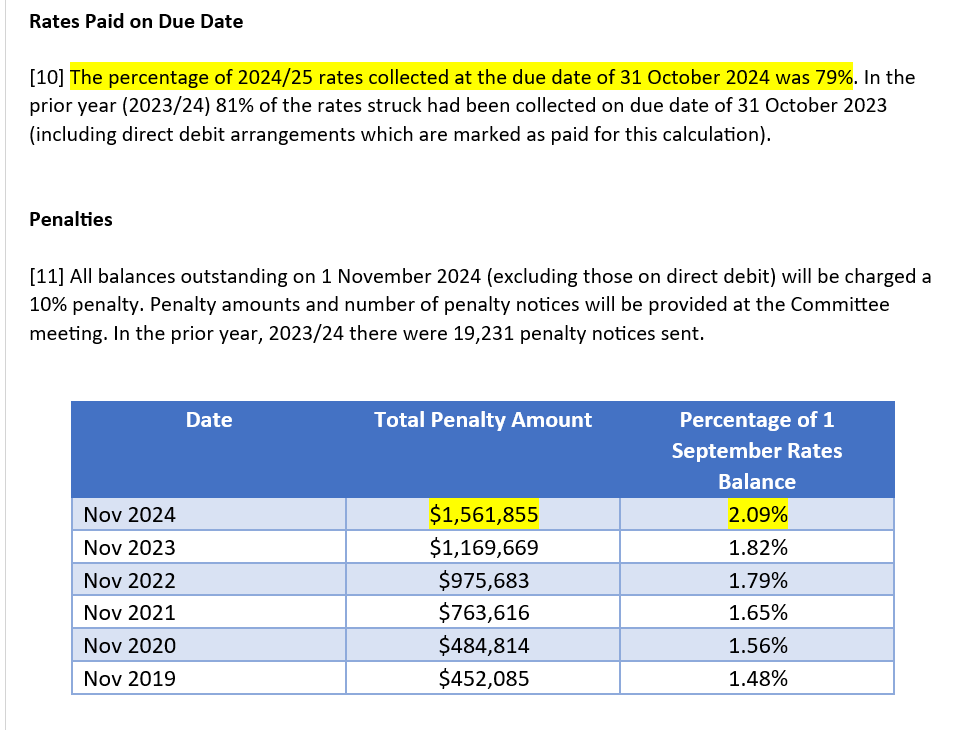The image size is (954, 730).
Task: Click the "Penalties" heading
Action: [71, 219]
